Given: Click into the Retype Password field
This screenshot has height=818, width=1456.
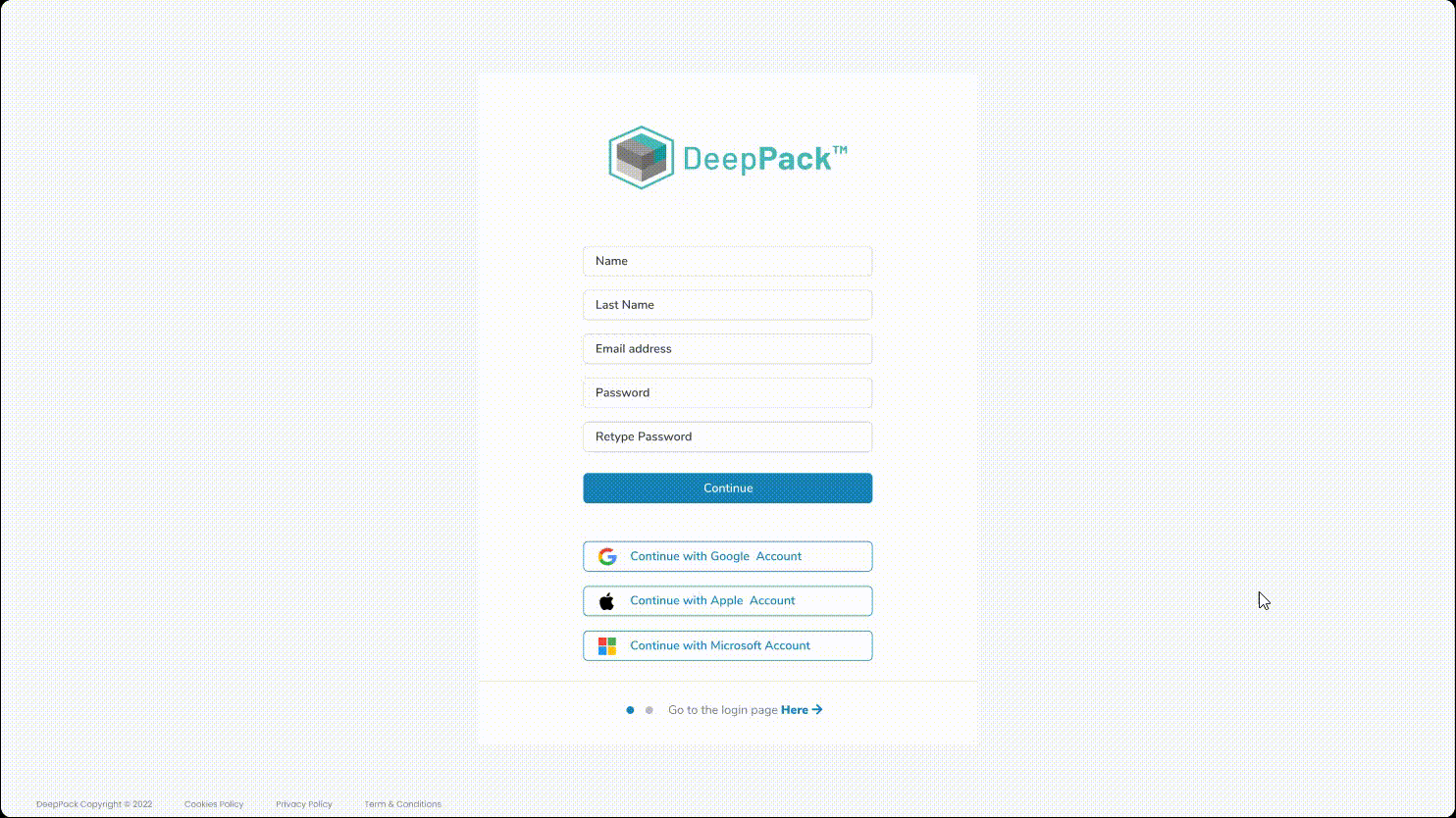Looking at the screenshot, I should (727, 436).
